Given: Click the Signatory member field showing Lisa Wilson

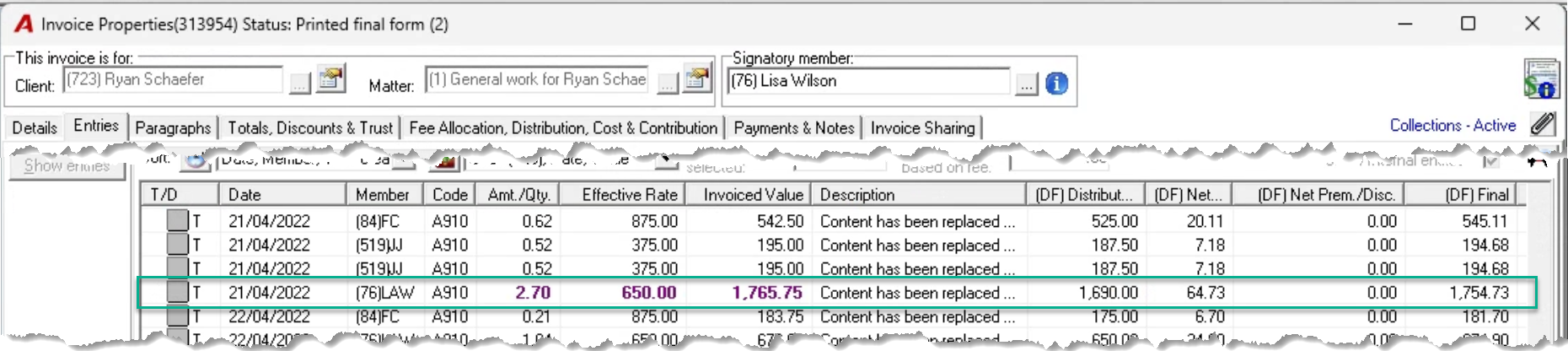Looking at the screenshot, I should point(868,81).
